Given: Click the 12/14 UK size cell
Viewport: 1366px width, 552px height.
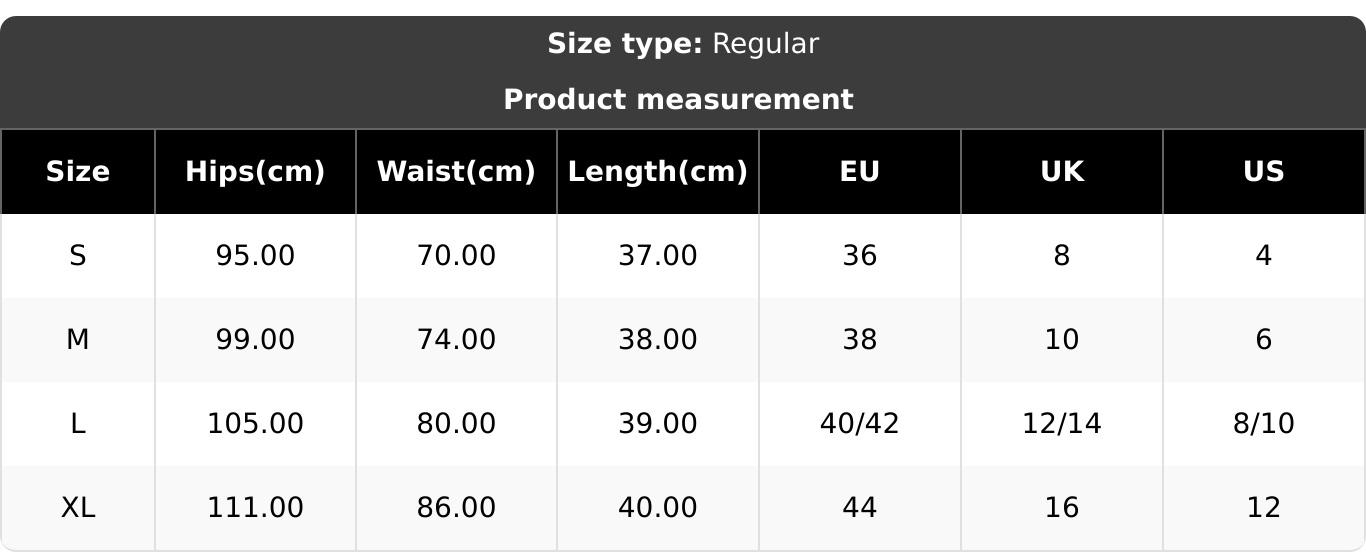Looking at the screenshot, I should 1061,424.
